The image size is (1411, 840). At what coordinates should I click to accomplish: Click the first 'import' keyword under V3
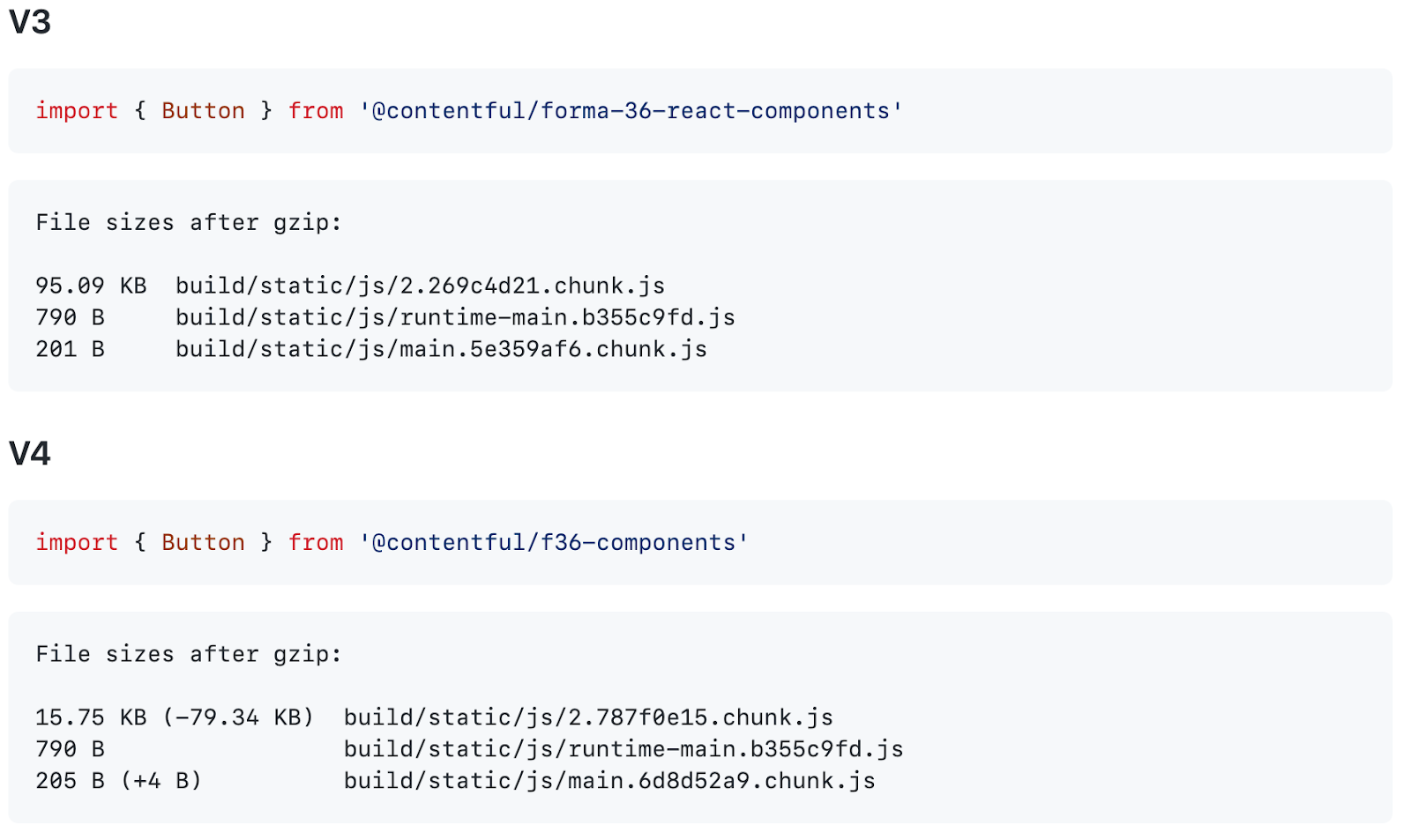click(77, 111)
